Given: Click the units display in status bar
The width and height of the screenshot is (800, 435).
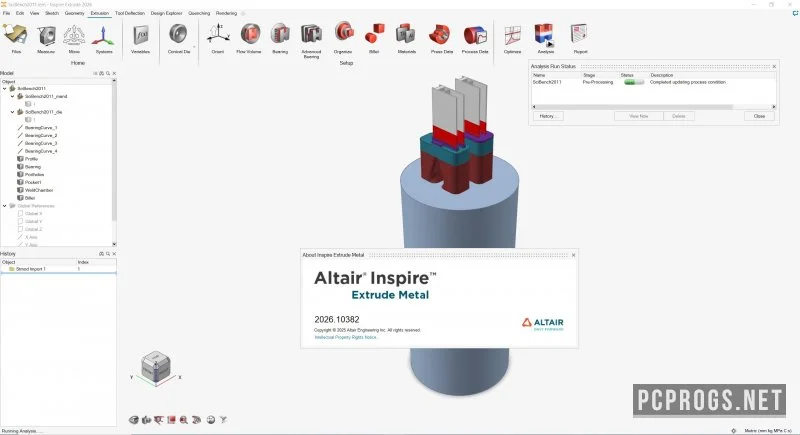Looking at the screenshot, I should click(x=768, y=431).
